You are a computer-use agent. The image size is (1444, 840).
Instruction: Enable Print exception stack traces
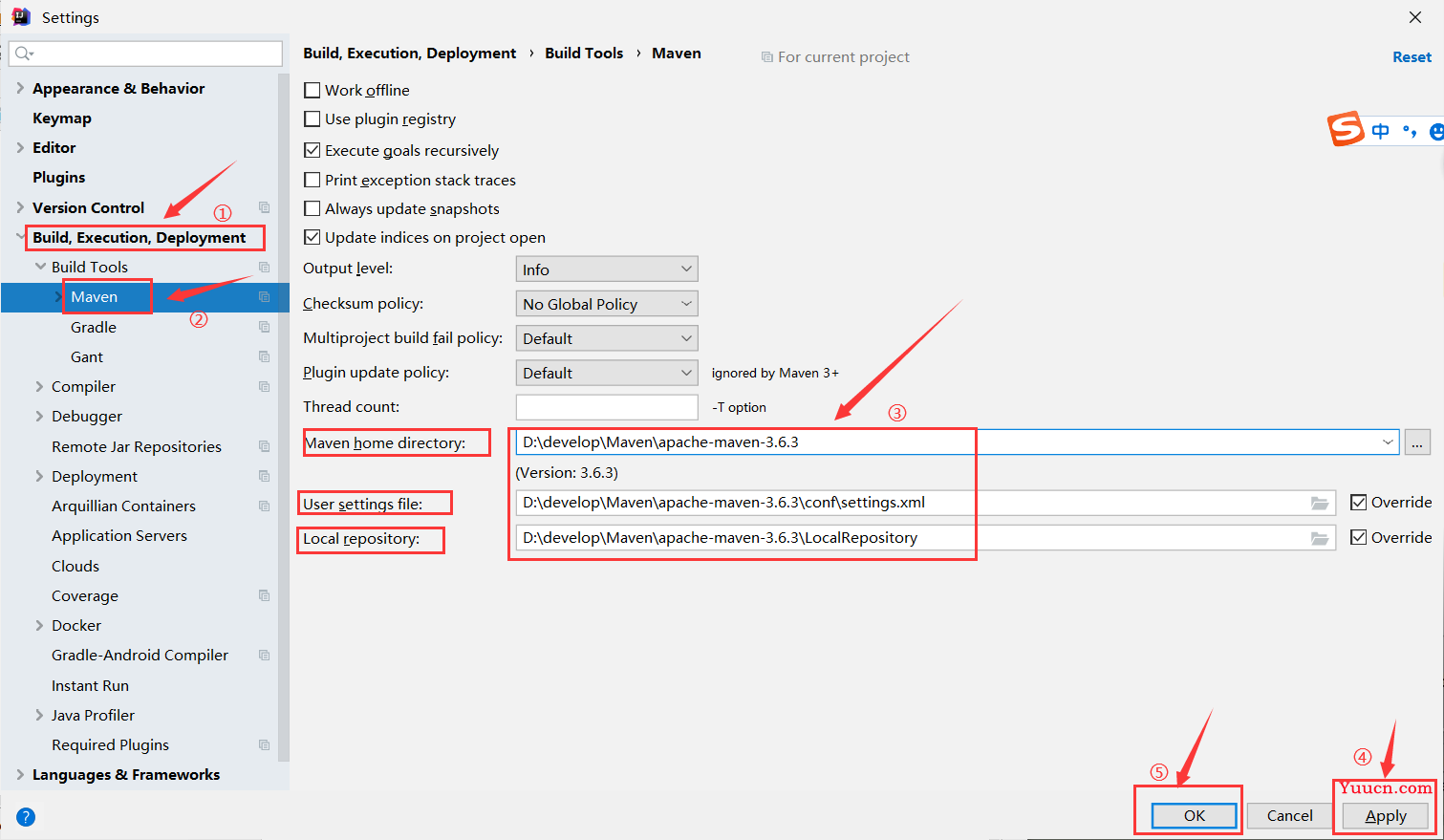click(x=312, y=180)
